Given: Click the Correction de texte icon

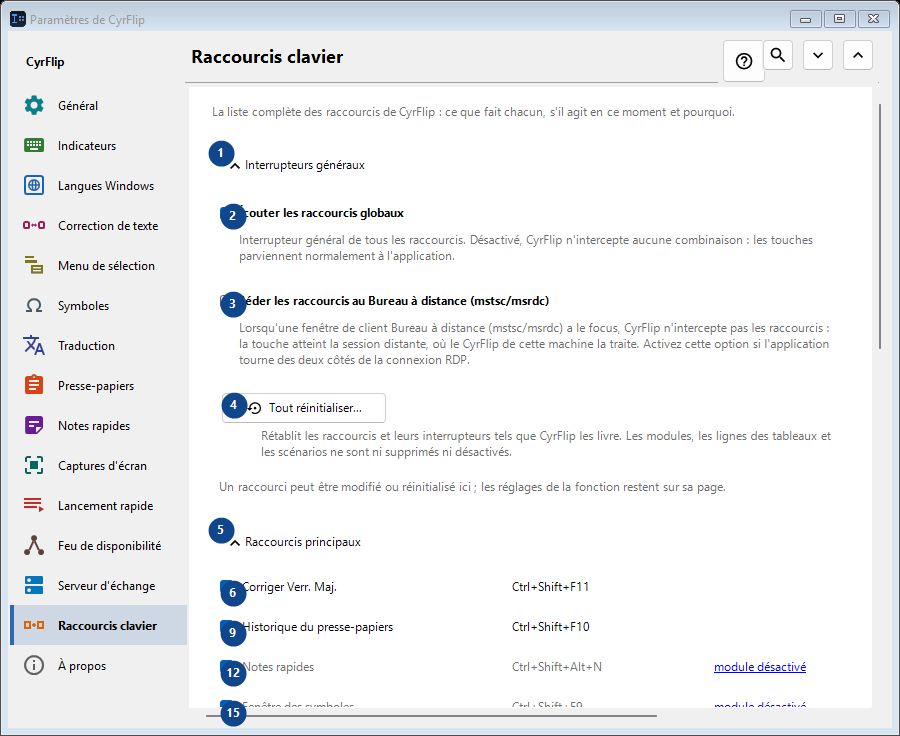Looking at the screenshot, I should coord(34,226).
